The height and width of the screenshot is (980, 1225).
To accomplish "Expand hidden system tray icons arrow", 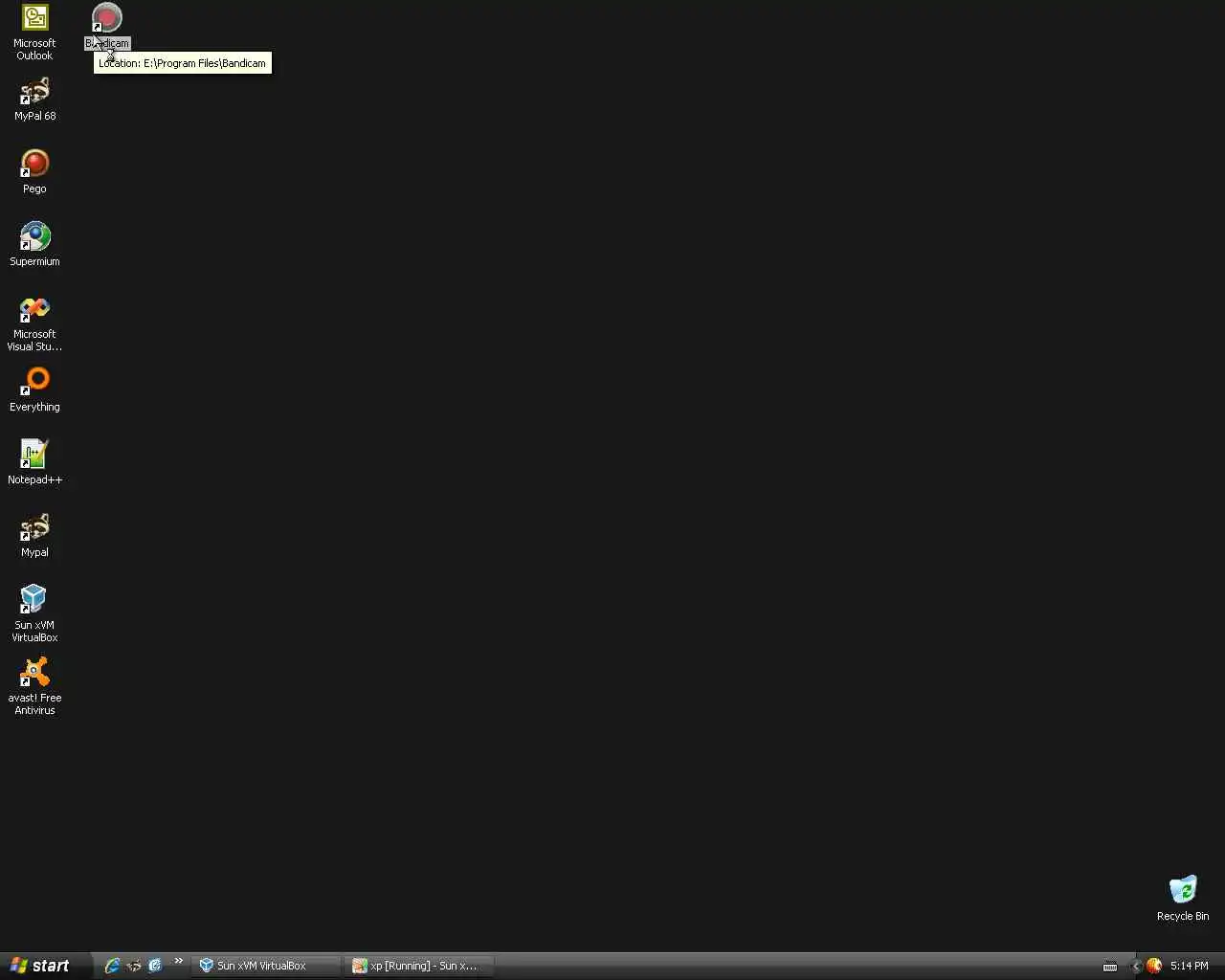I will 1136,967.
